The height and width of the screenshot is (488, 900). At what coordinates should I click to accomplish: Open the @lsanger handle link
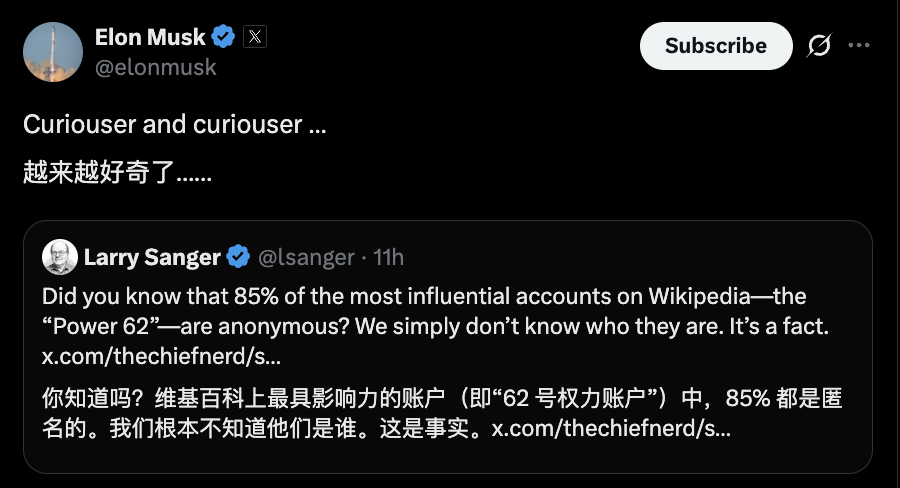tap(306, 257)
